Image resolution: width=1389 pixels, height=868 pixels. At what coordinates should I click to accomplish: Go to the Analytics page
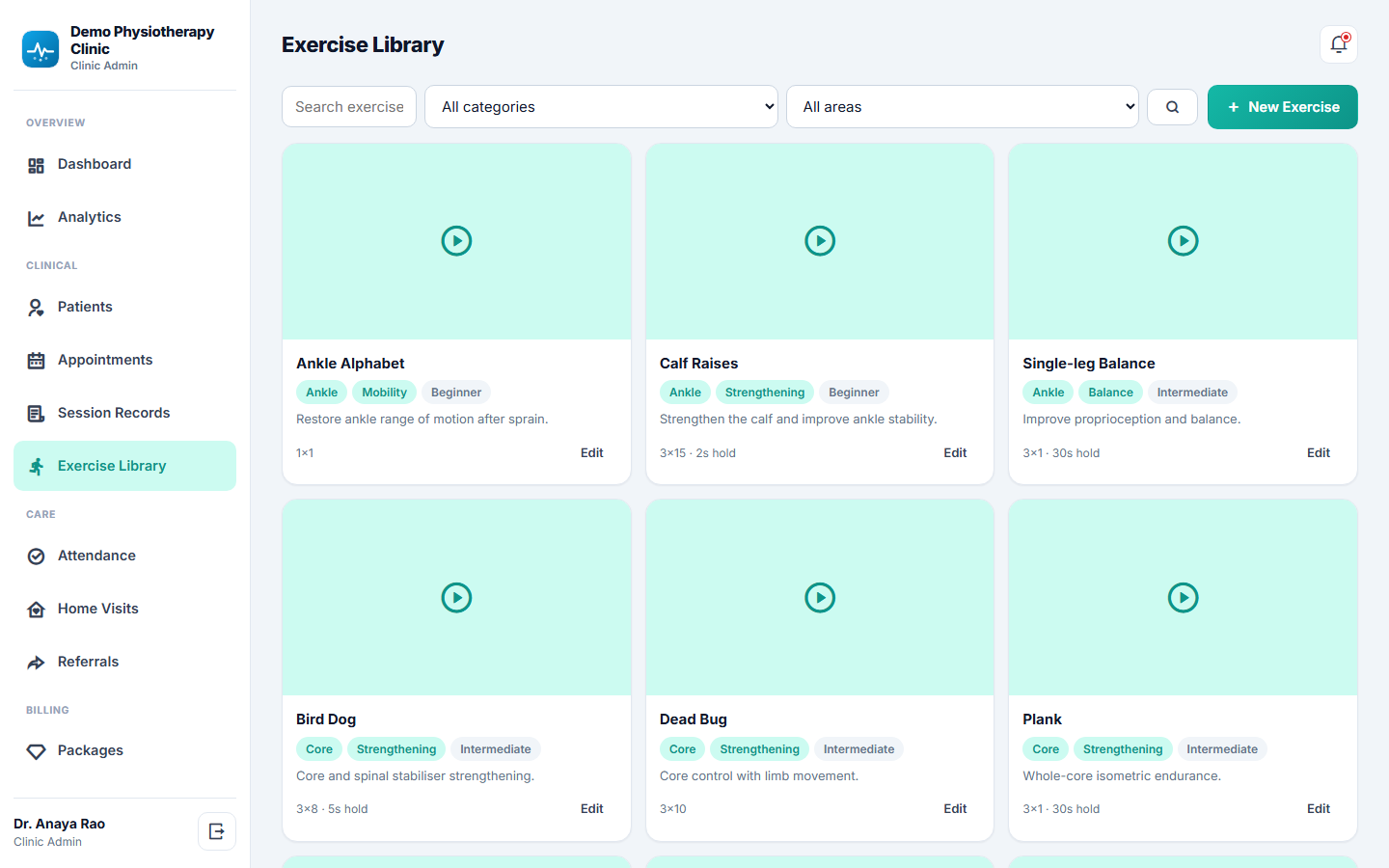[124, 218]
